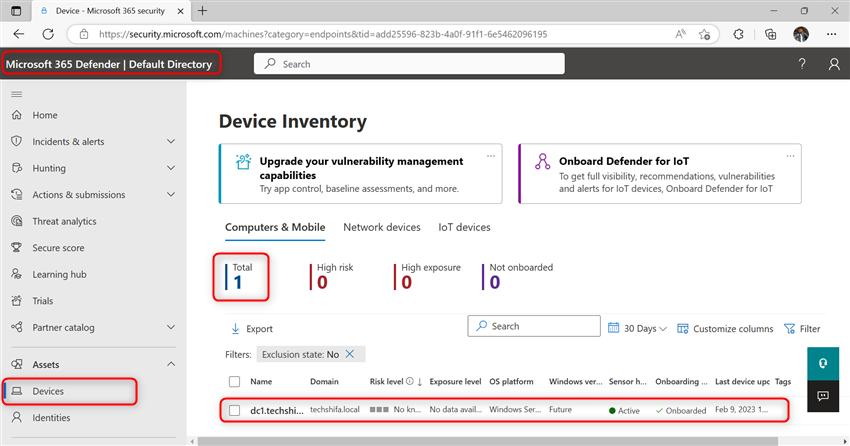850x446 pixels.
Task: Collapse navigation with the hamburger menu icon
Action: click(17, 94)
